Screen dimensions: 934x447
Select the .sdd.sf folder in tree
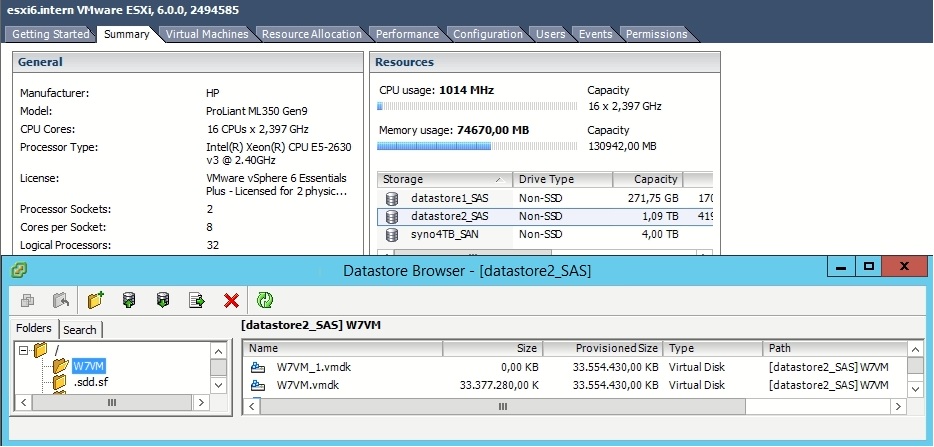coord(91,382)
